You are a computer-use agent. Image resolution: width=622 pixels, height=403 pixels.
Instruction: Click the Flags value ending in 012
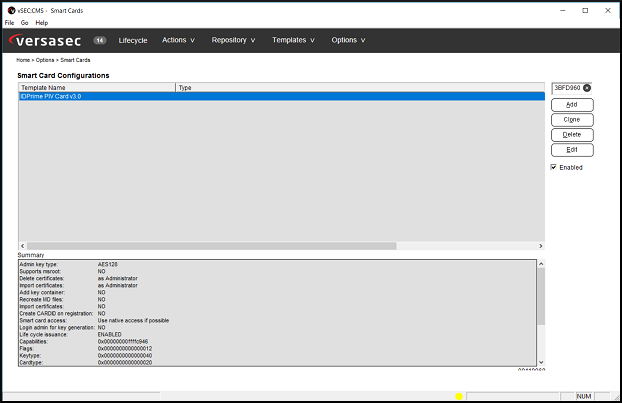(x=125, y=349)
